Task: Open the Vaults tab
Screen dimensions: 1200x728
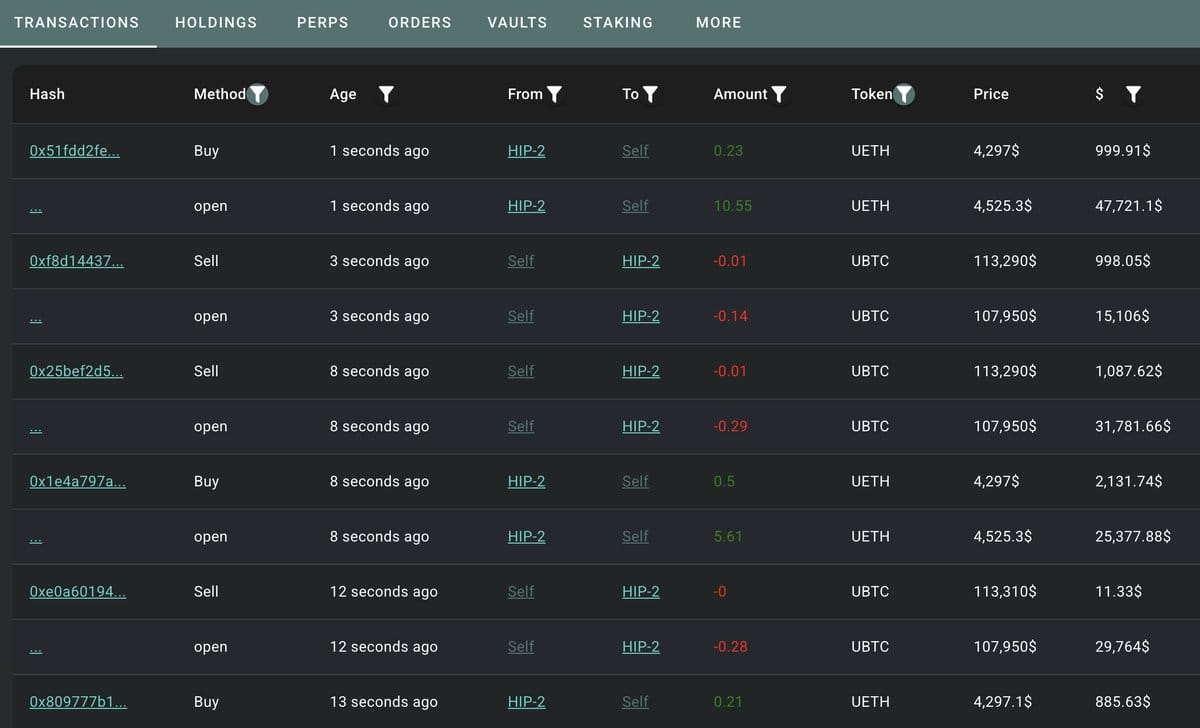Action: [517, 22]
